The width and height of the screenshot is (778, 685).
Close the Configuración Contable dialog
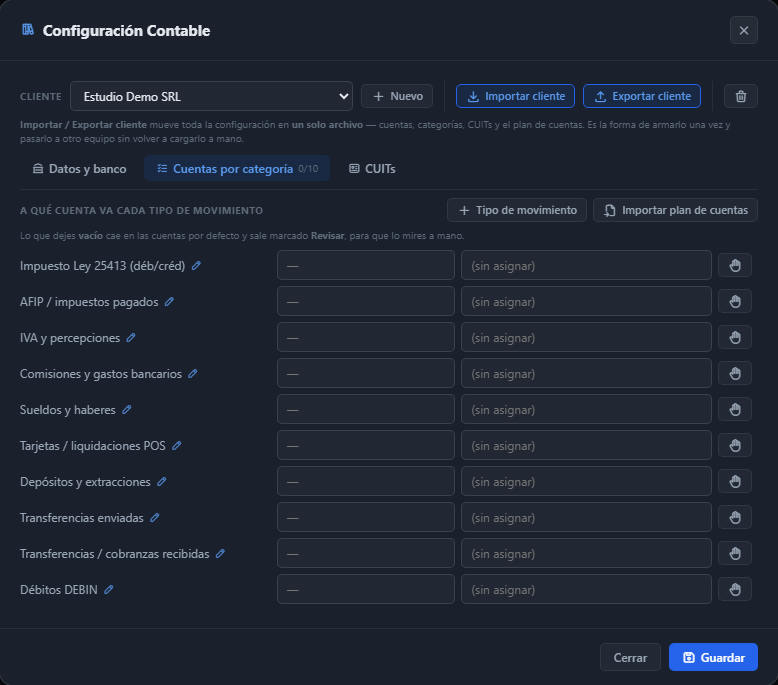click(x=744, y=30)
